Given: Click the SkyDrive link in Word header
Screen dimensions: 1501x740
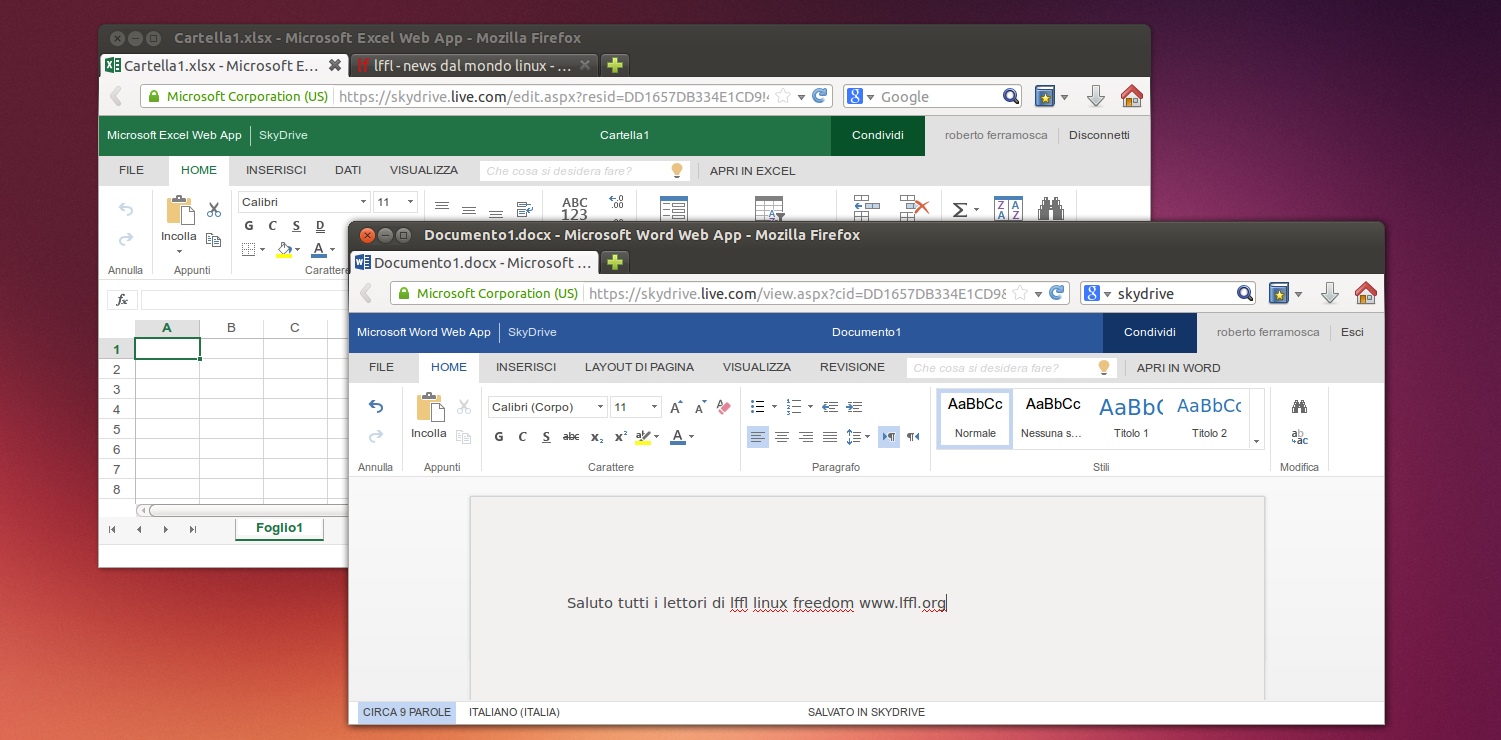Looking at the screenshot, I should [x=532, y=332].
